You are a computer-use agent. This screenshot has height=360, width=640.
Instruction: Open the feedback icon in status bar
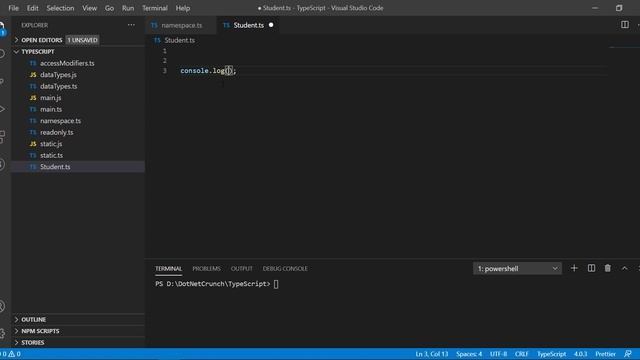pyautogui.click(x=628, y=354)
